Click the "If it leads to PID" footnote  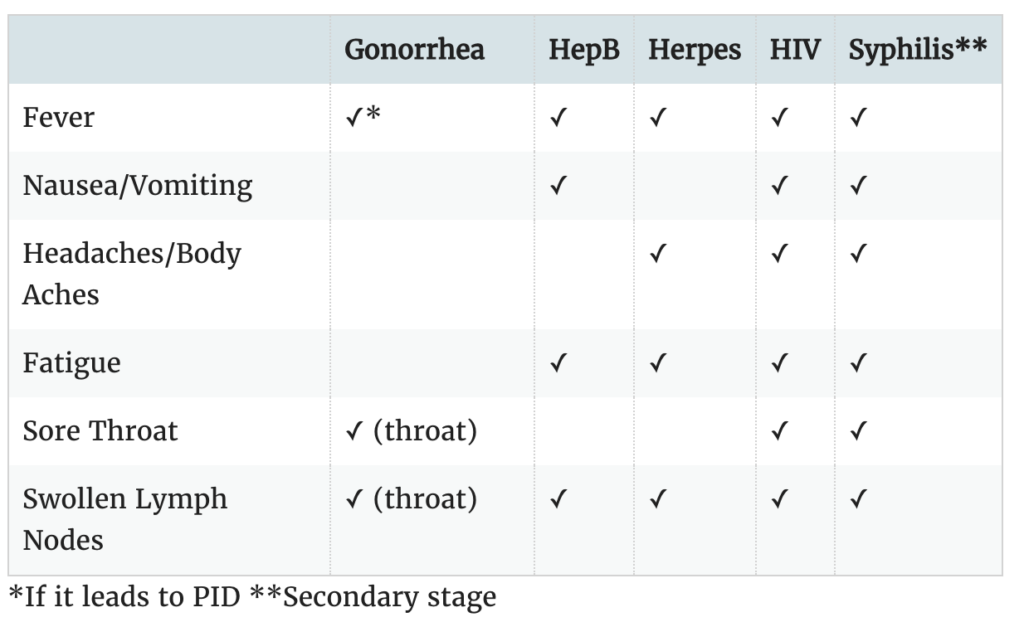coord(122,598)
